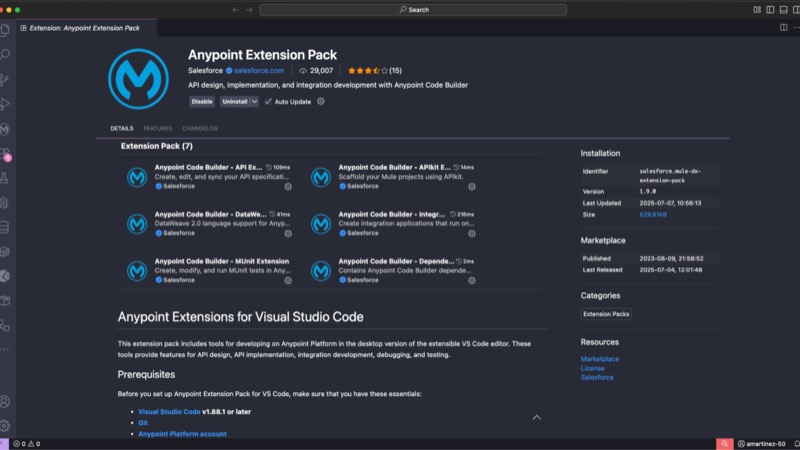Open Anypoint Code Builder - DataWe... item
This screenshot has width=800, height=450.
[209, 223]
